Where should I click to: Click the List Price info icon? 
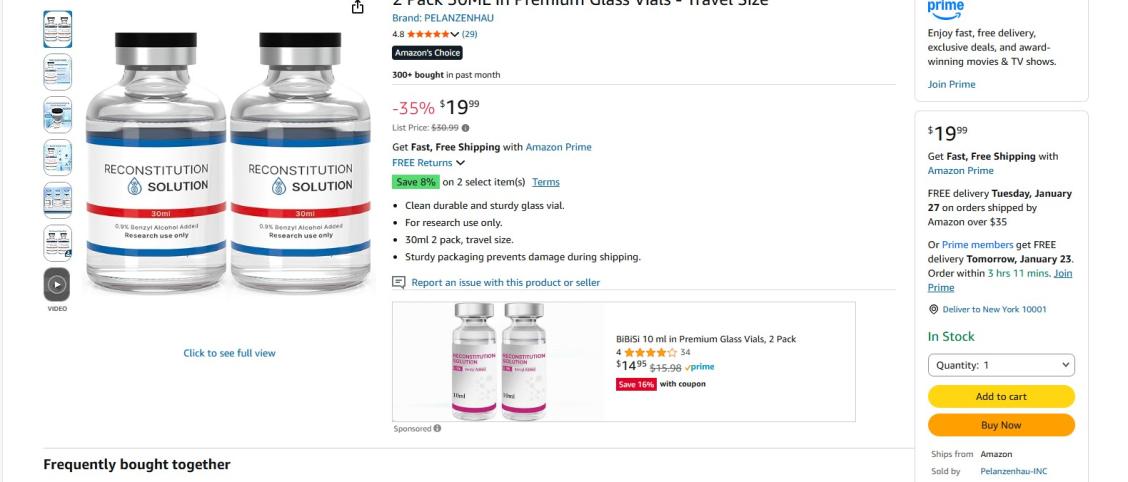[x=465, y=128]
